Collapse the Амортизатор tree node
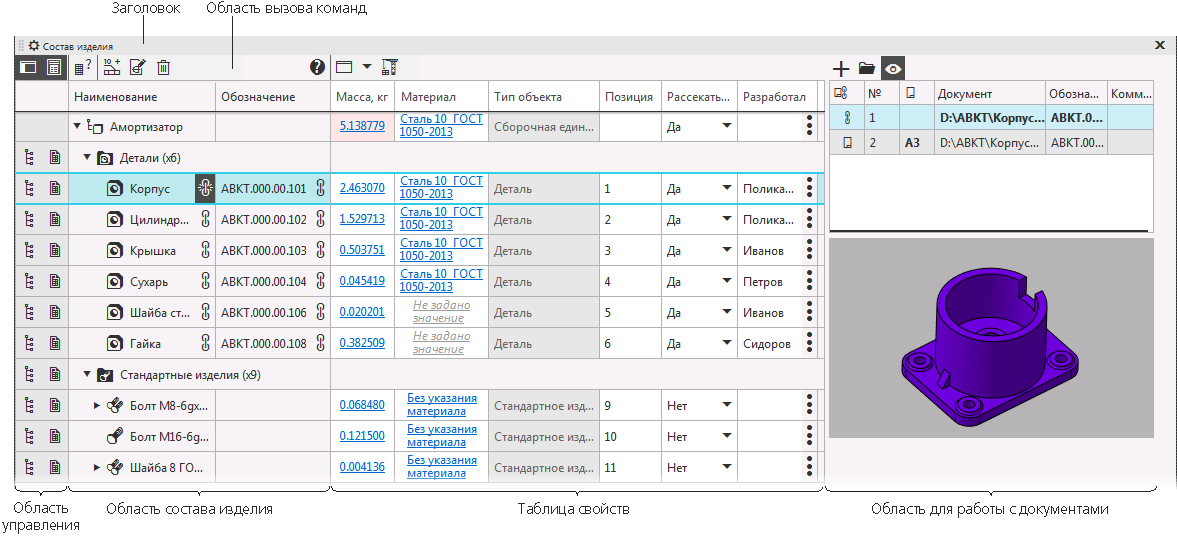The height and width of the screenshot is (538, 1177). point(77,127)
